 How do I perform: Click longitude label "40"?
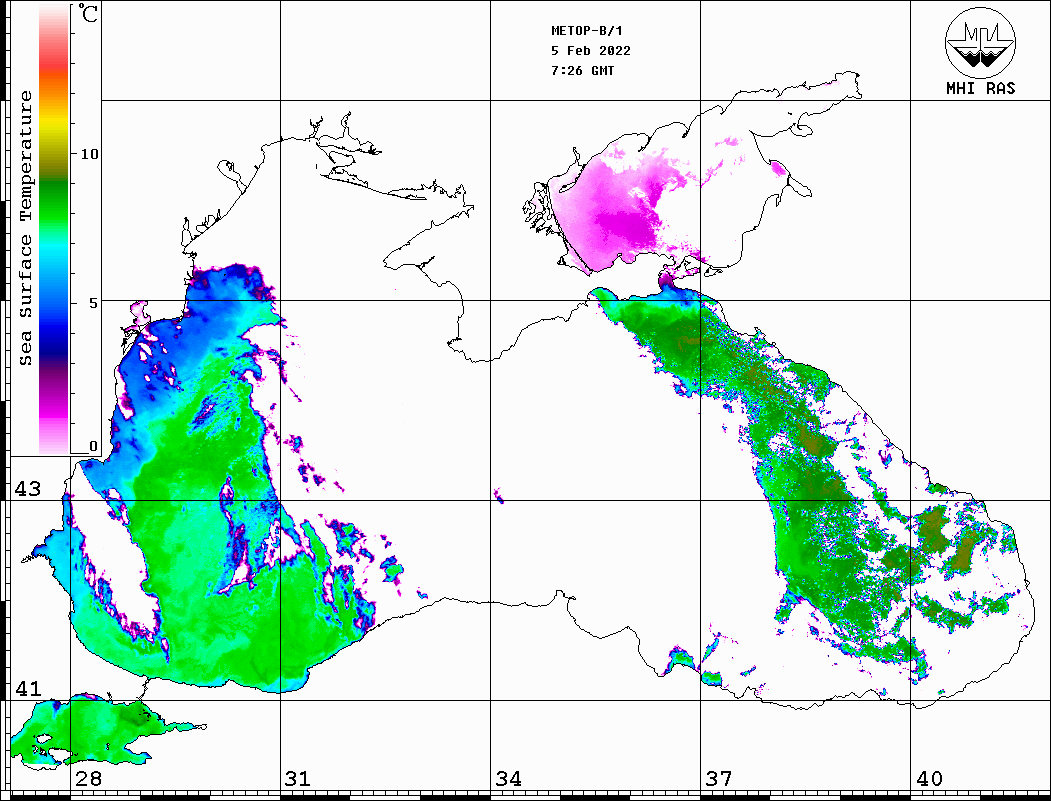pyautogui.click(x=929, y=778)
